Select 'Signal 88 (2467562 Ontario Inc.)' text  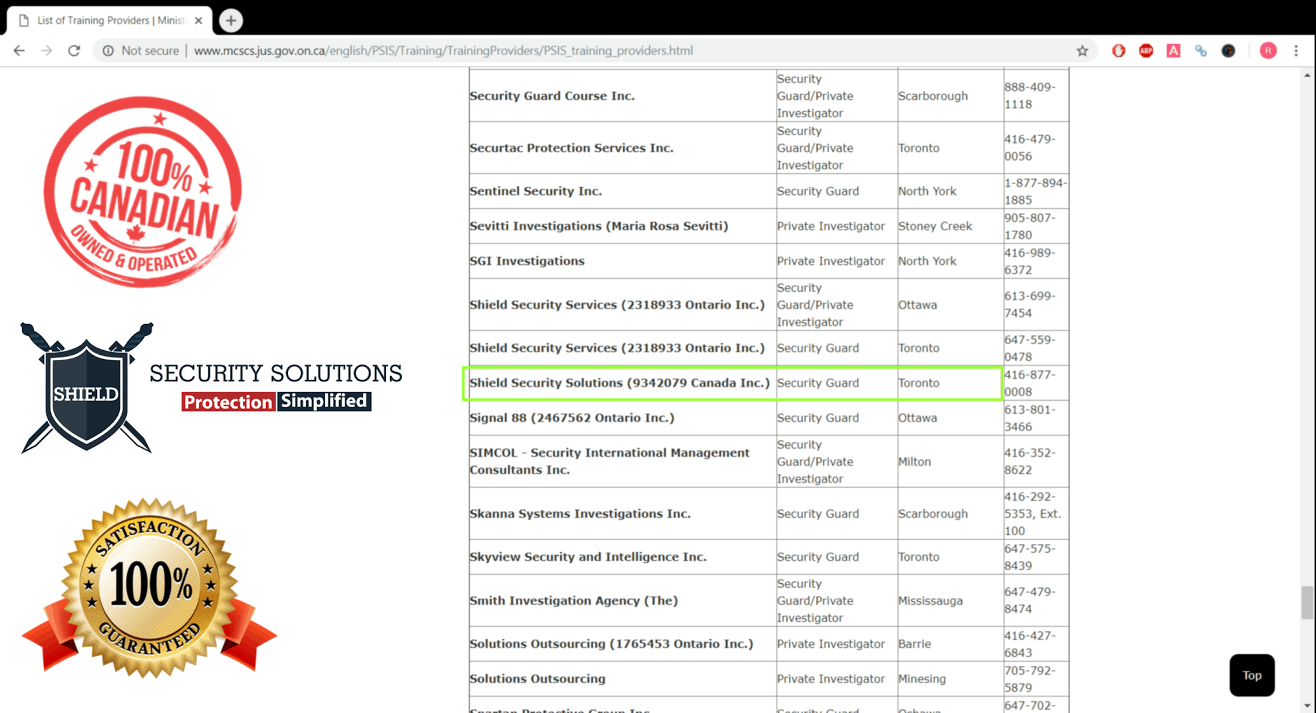coord(571,418)
